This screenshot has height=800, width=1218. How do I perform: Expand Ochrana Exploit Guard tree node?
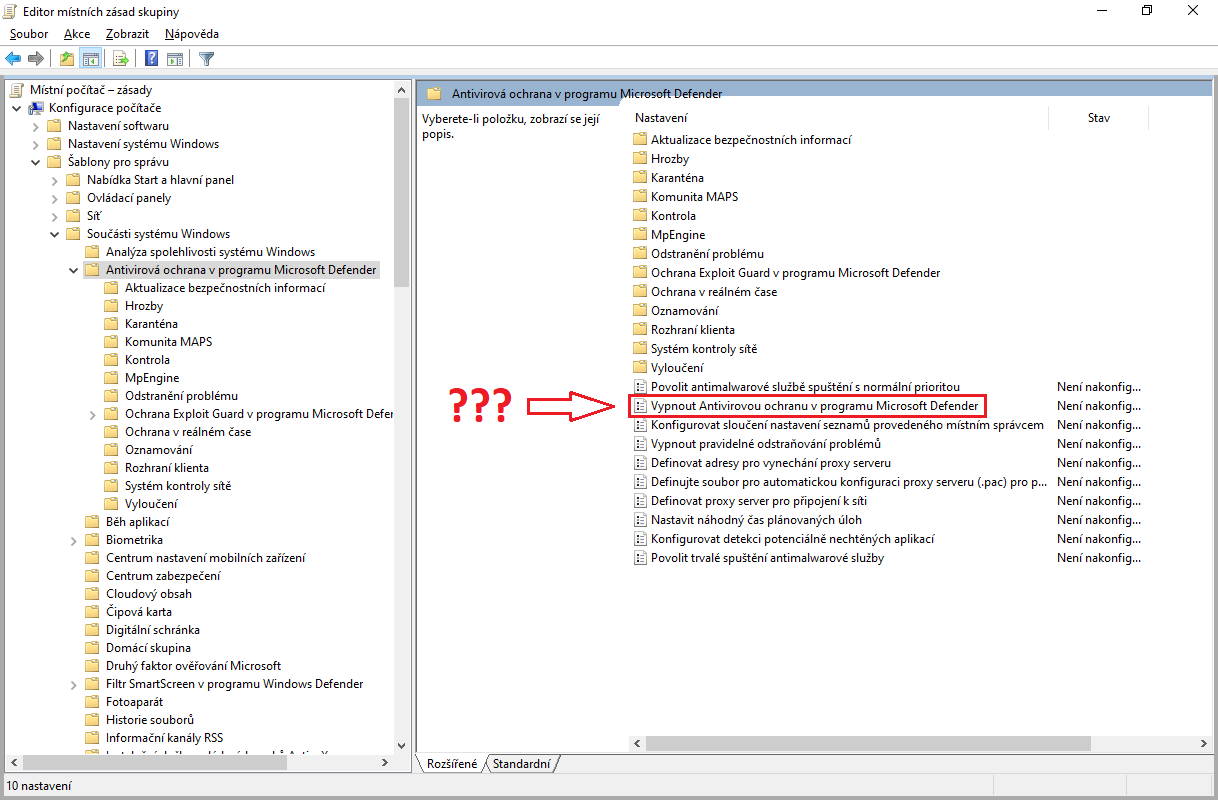coord(93,413)
